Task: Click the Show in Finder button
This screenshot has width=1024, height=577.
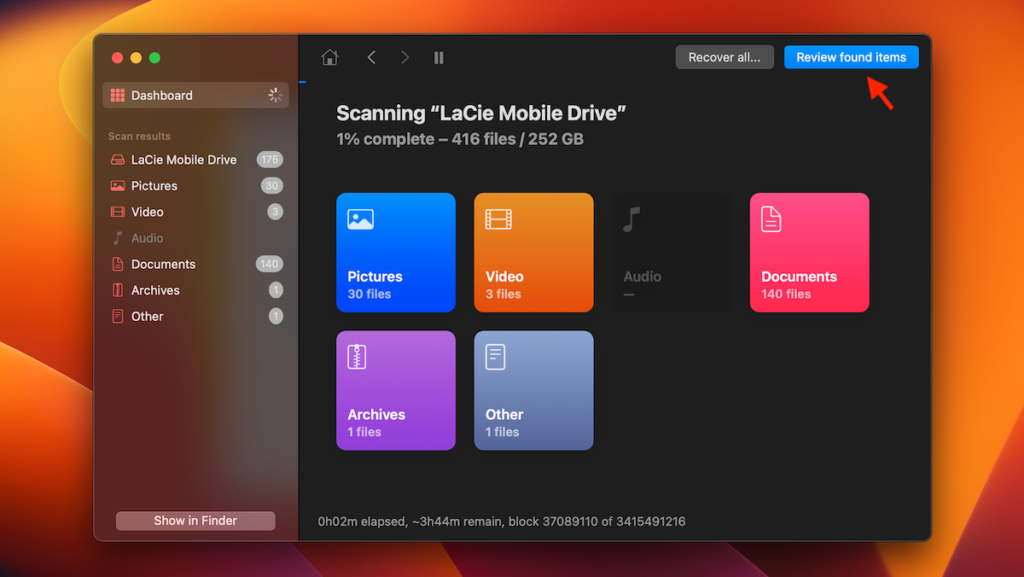Action: tap(195, 520)
